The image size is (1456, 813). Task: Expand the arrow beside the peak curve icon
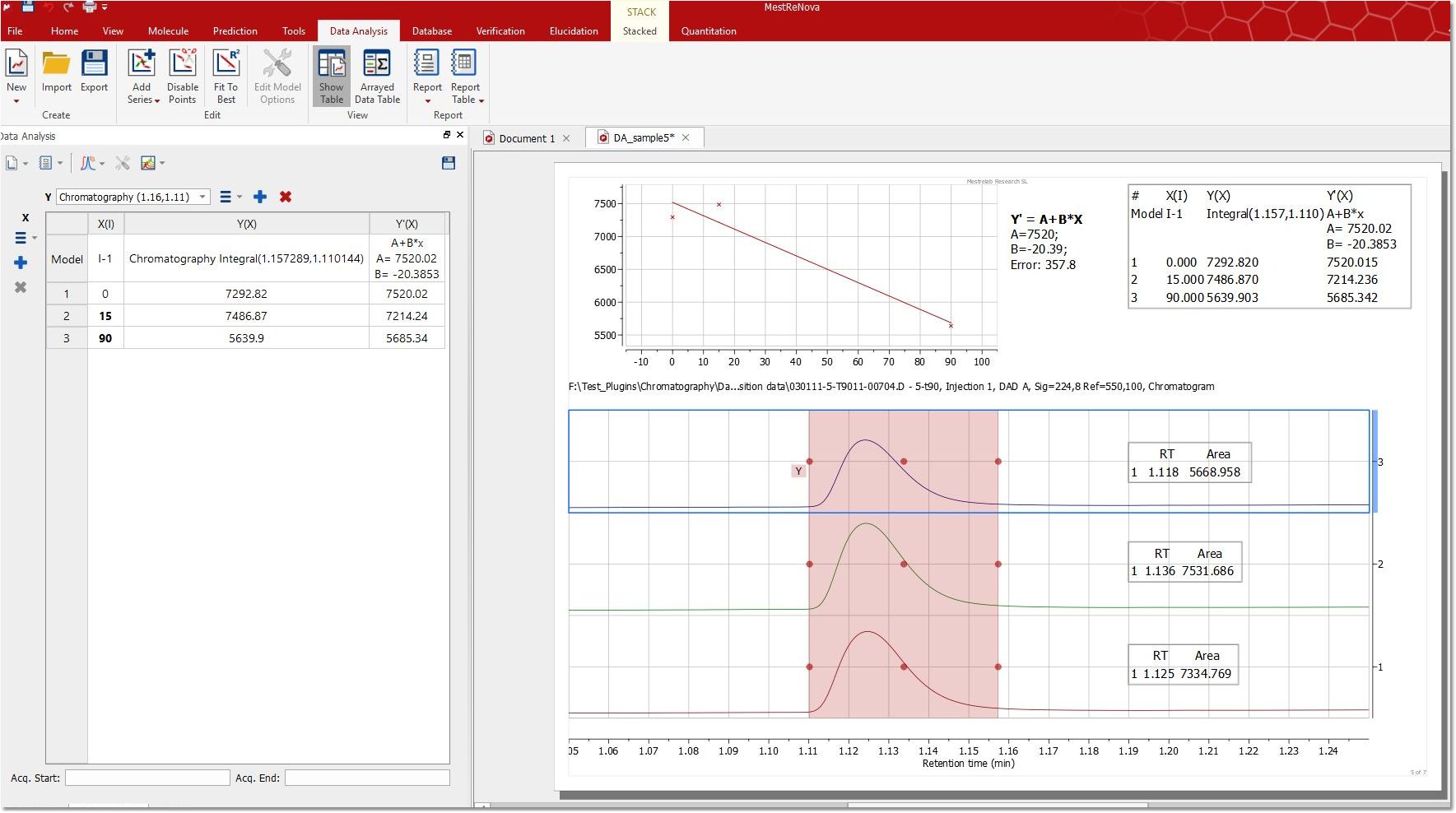pyautogui.click(x=101, y=163)
